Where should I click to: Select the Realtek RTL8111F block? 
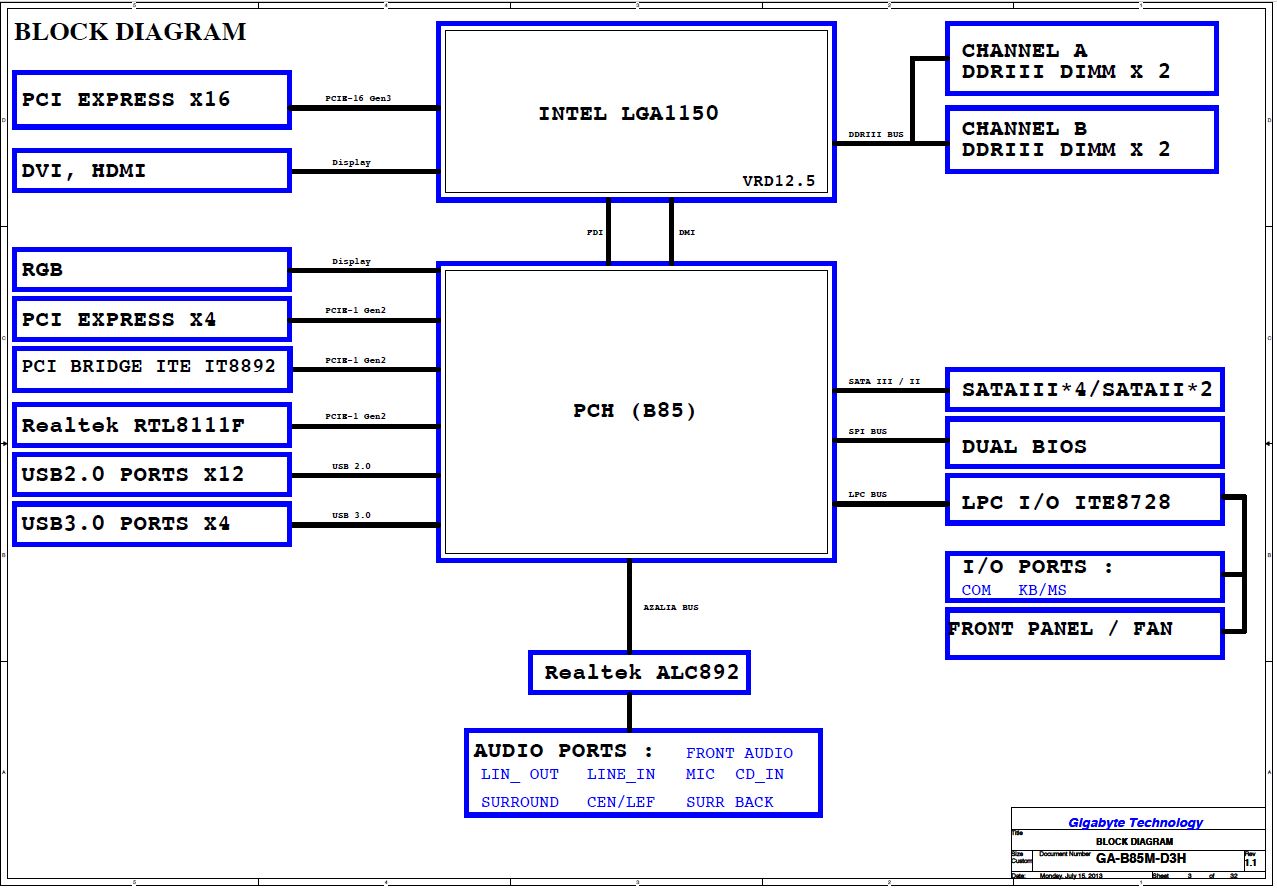pos(152,426)
